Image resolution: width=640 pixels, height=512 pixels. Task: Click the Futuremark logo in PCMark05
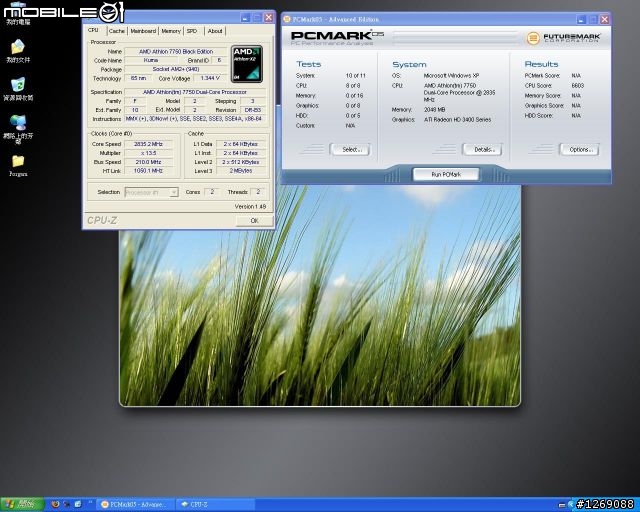pyautogui.click(x=563, y=38)
